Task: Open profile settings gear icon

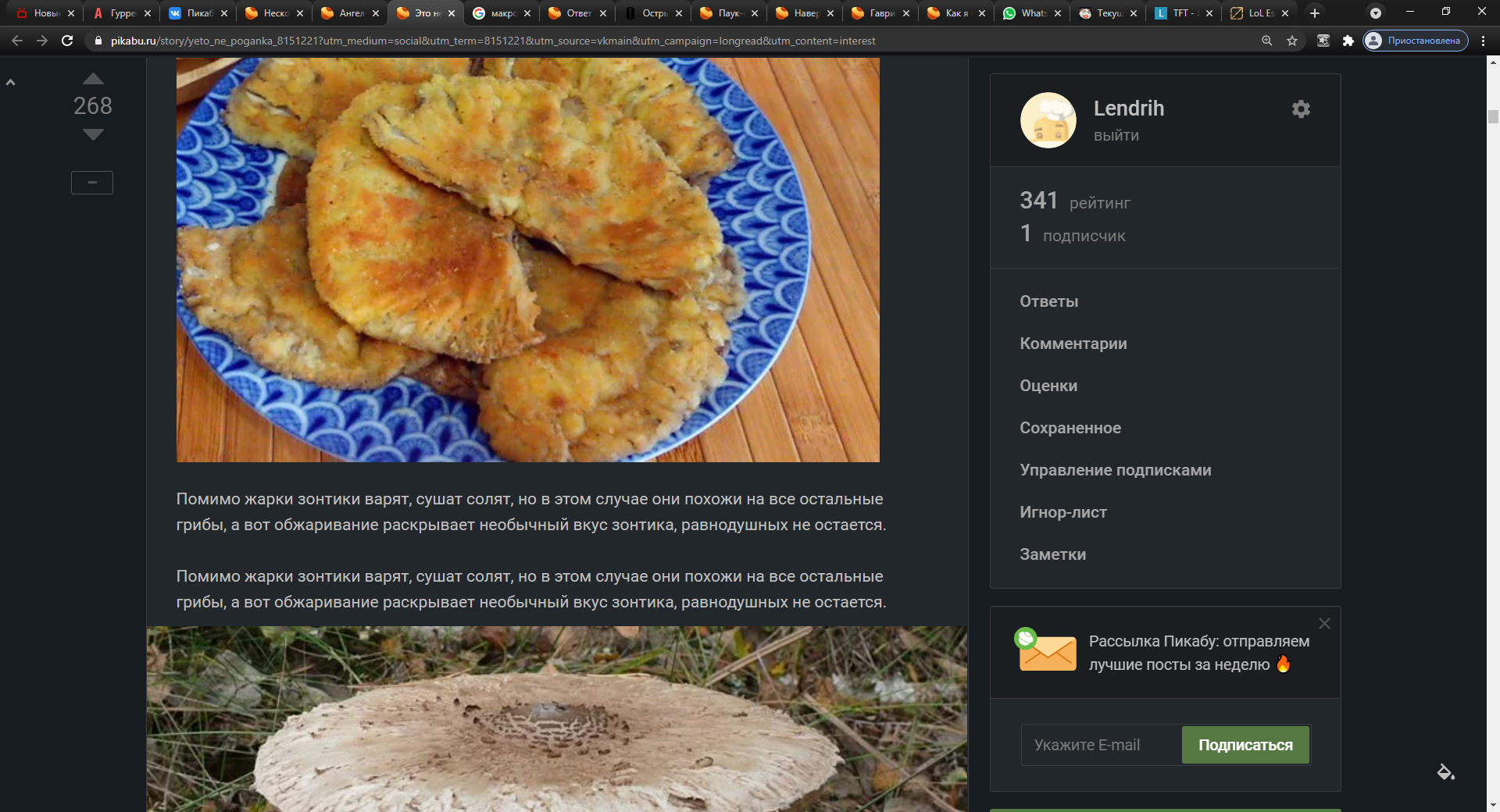Action: point(1301,109)
